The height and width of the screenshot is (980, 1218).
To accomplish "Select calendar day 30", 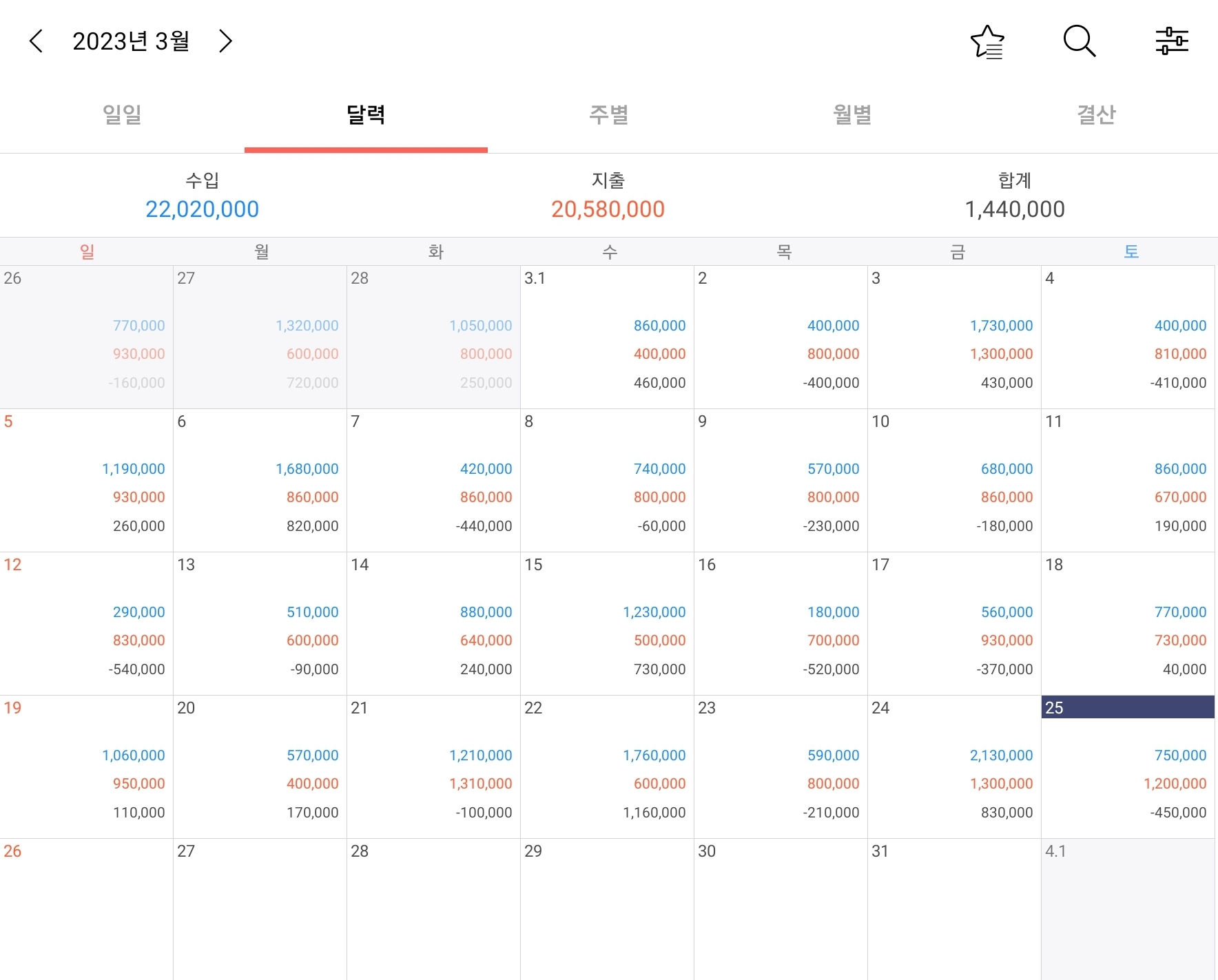I will (781, 909).
